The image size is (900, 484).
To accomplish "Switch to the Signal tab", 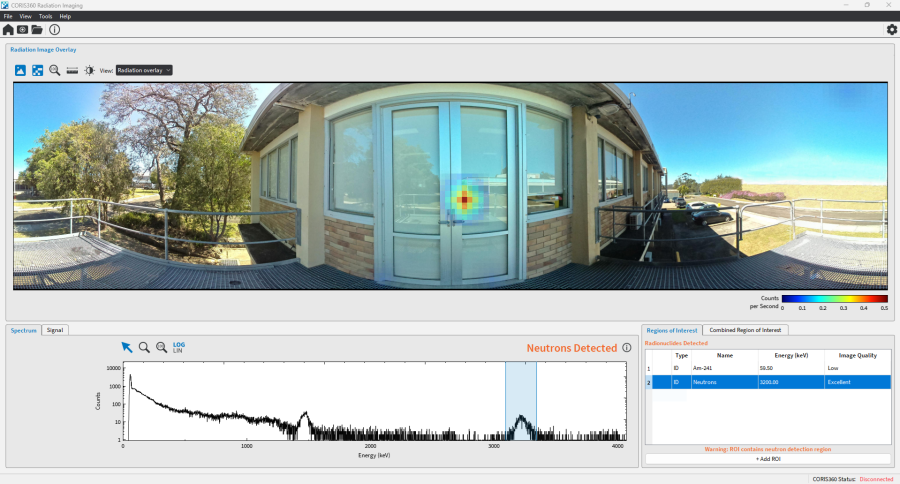I will tap(55, 330).
